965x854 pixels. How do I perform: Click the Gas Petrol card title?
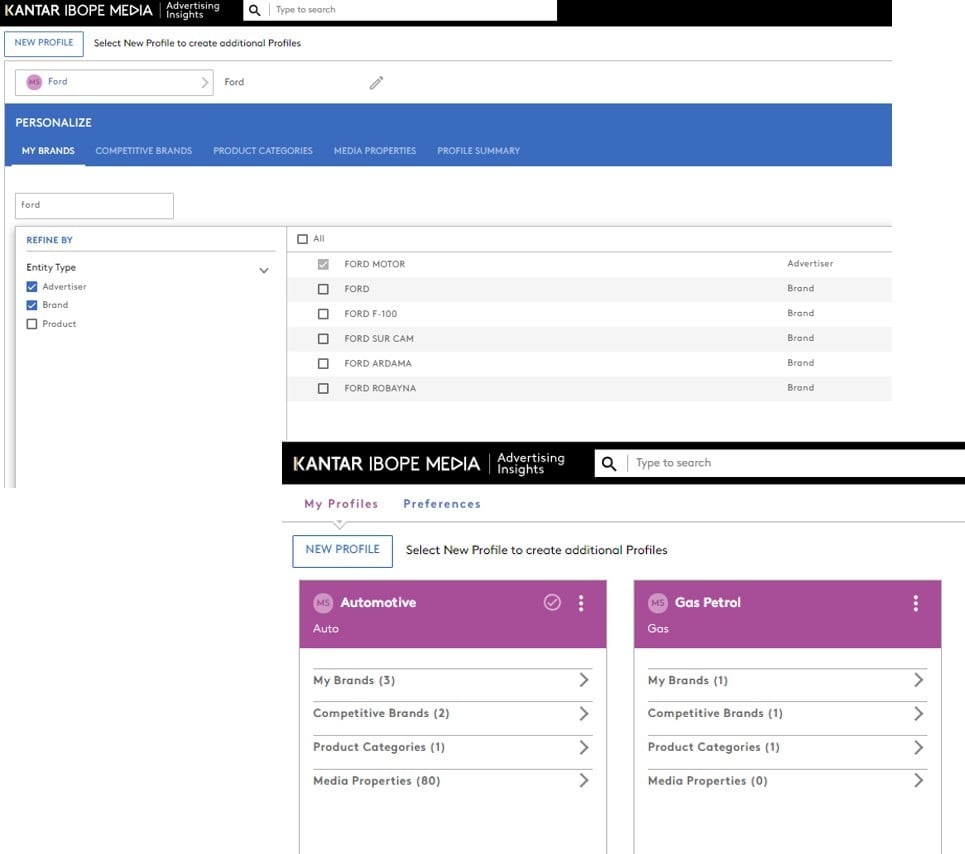coord(708,602)
